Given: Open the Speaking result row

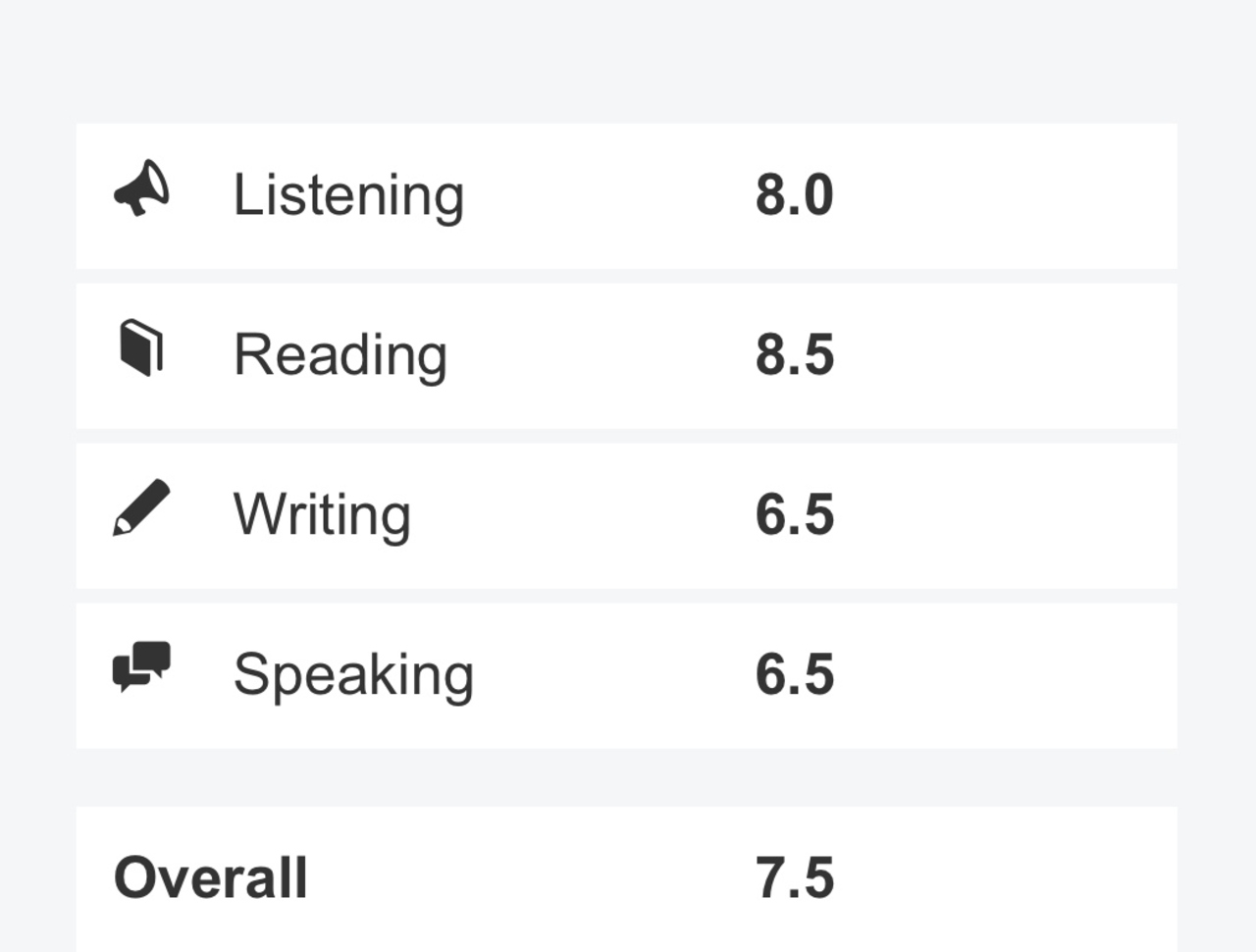Looking at the screenshot, I should tap(626, 675).
